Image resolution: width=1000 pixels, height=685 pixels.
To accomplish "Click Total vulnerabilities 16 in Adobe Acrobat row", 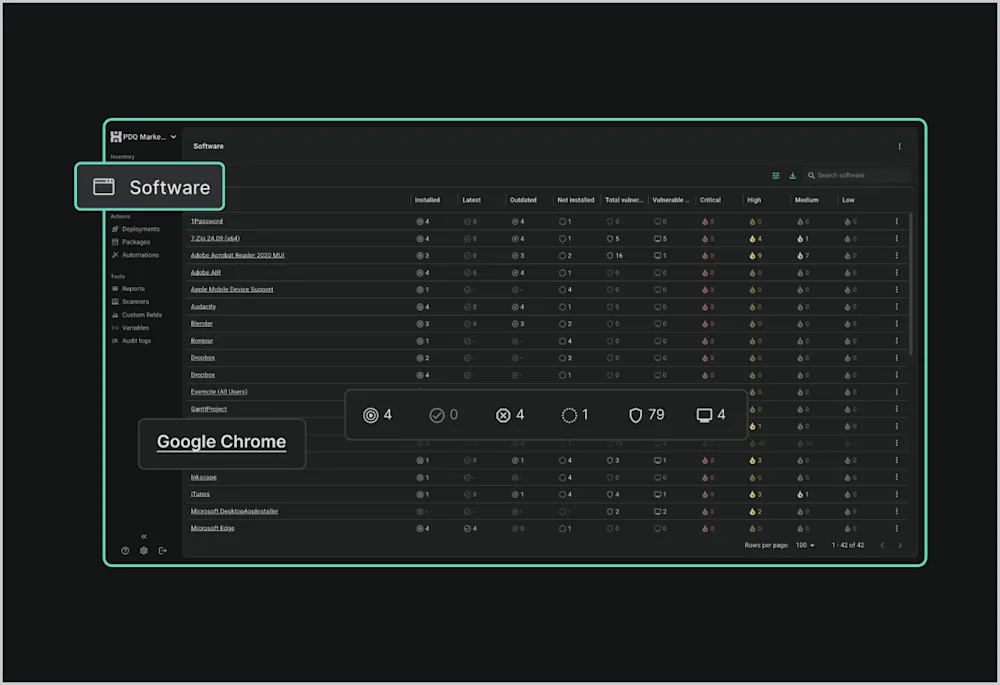I will pos(615,256).
